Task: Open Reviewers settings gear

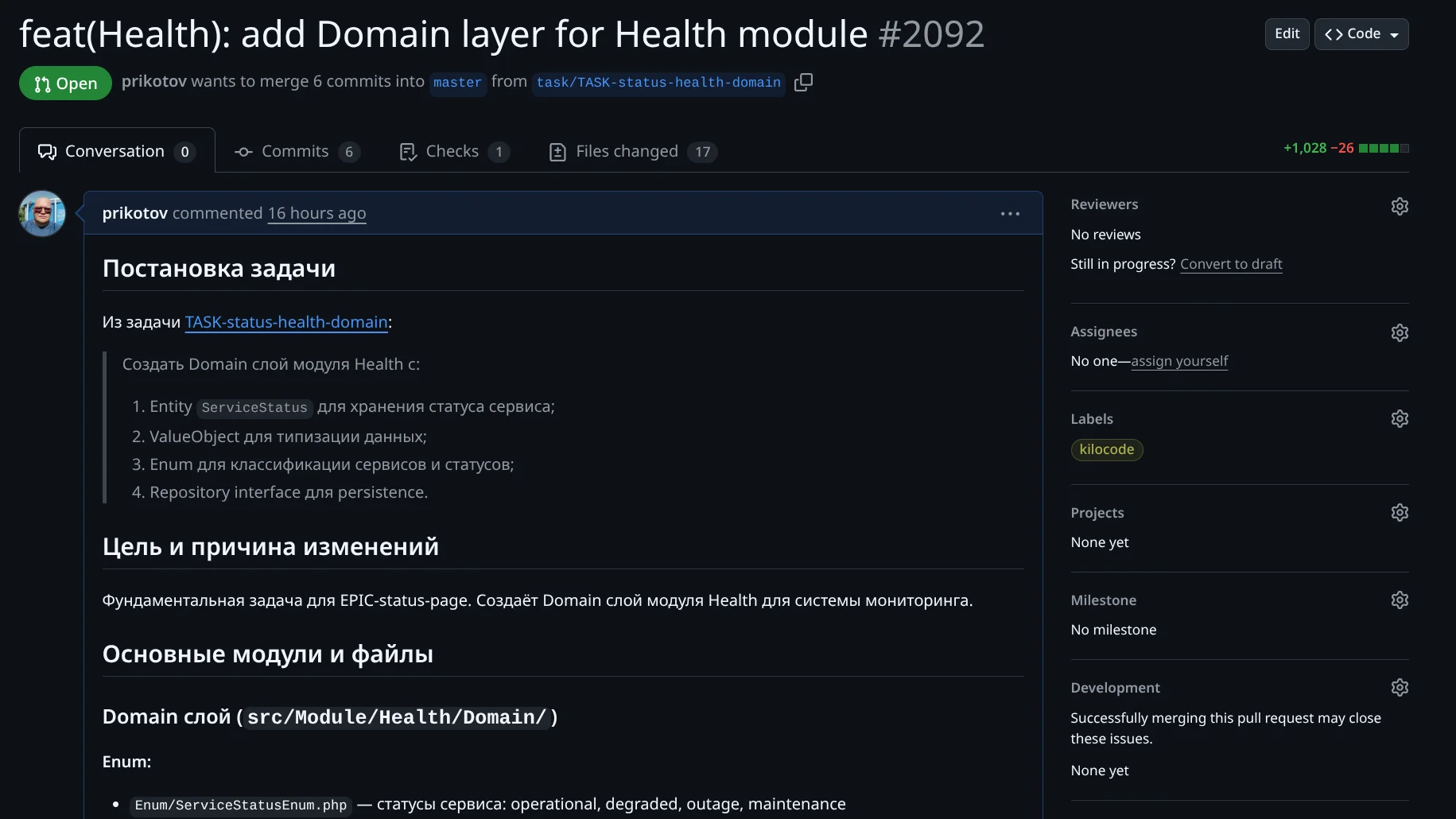Action: click(1400, 206)
